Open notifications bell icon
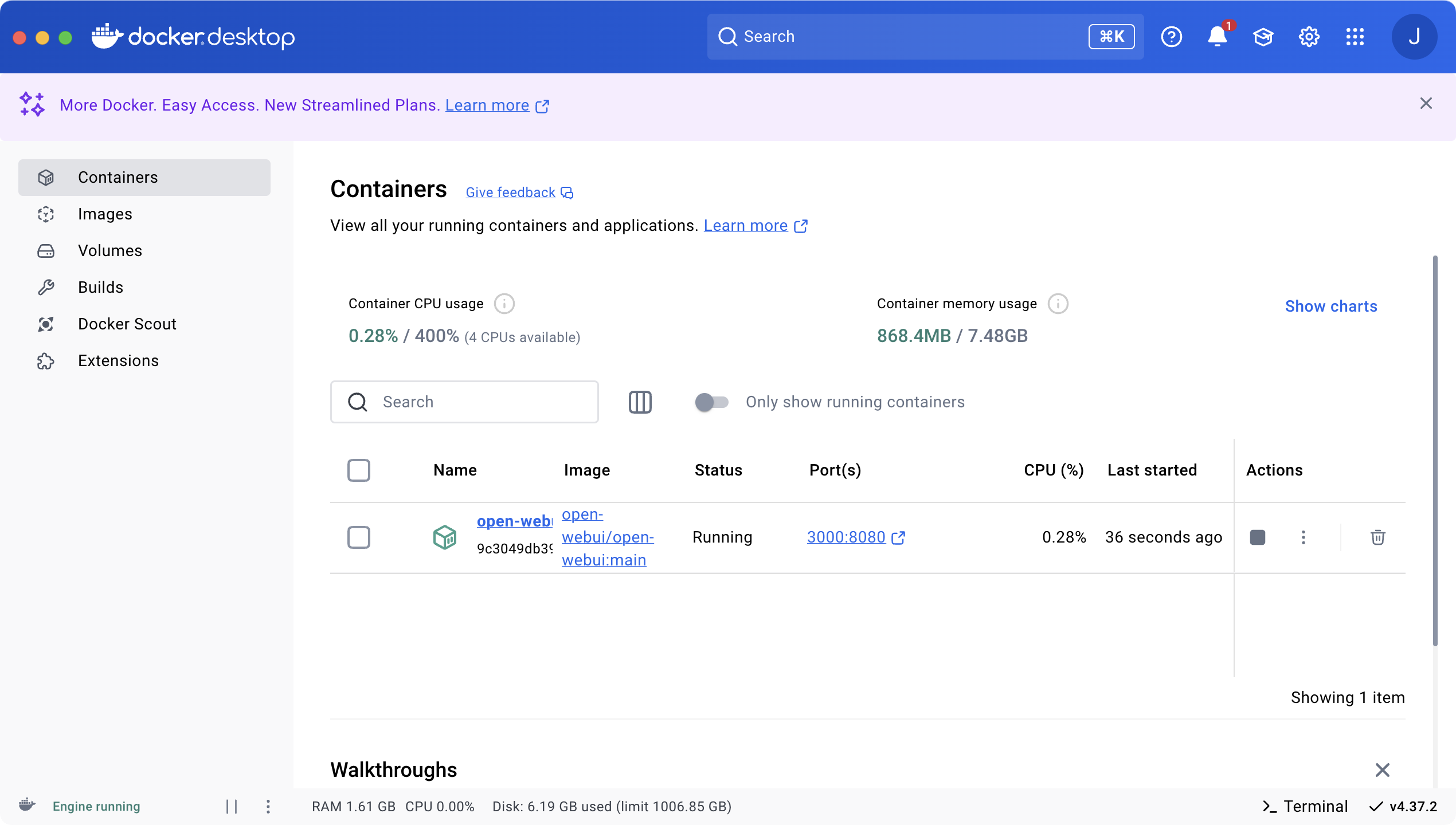This screenshot has height=825, width=1456. coord(1217,37)
